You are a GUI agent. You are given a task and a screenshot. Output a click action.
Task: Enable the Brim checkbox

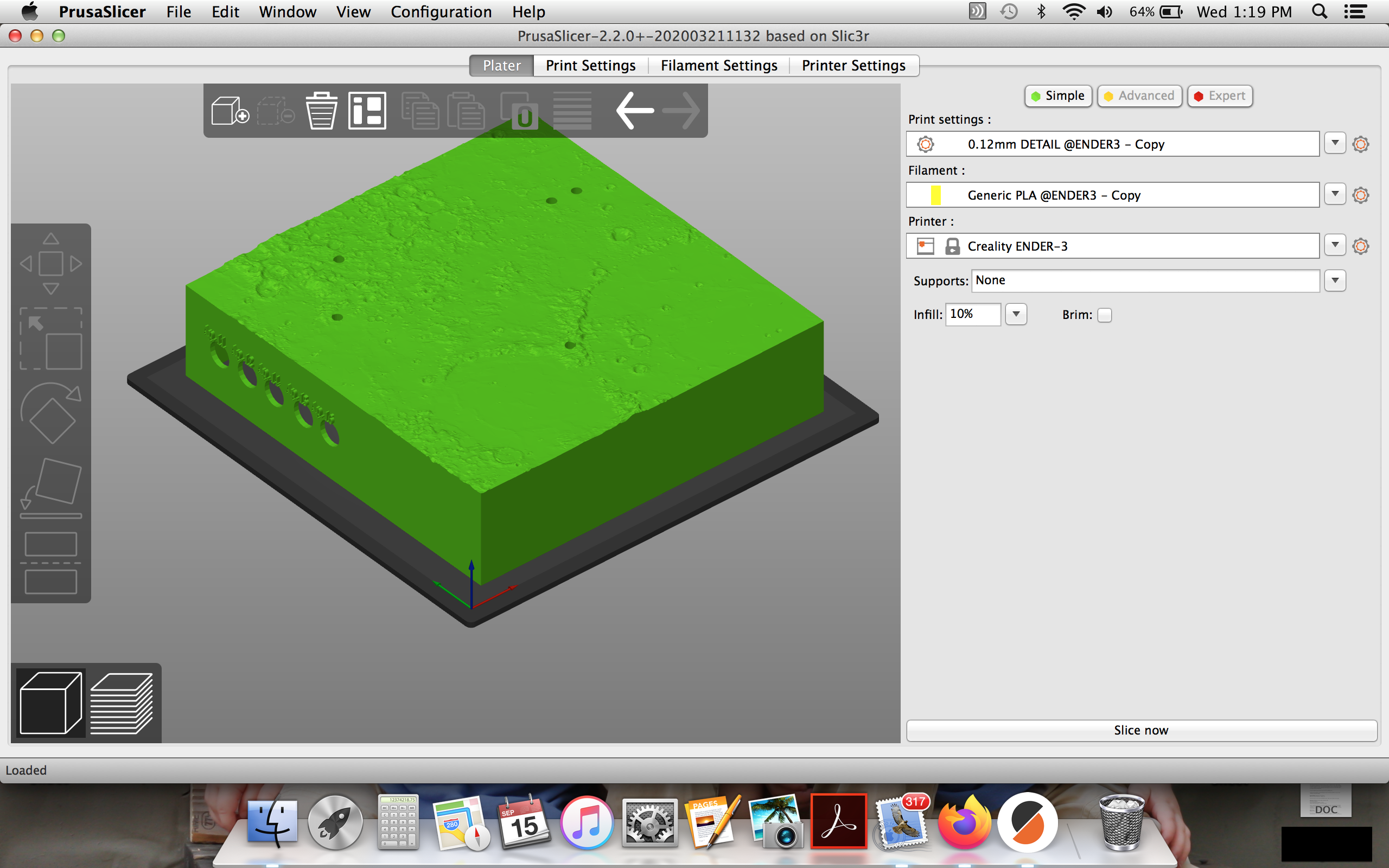tap(1104, 315)
